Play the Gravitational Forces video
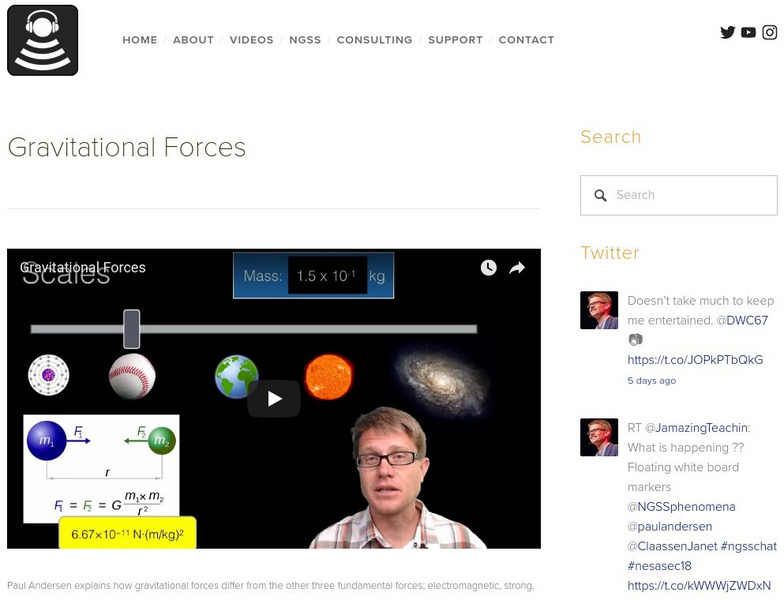Viewport: 784px width, 600px height. (x=274, y=398)
